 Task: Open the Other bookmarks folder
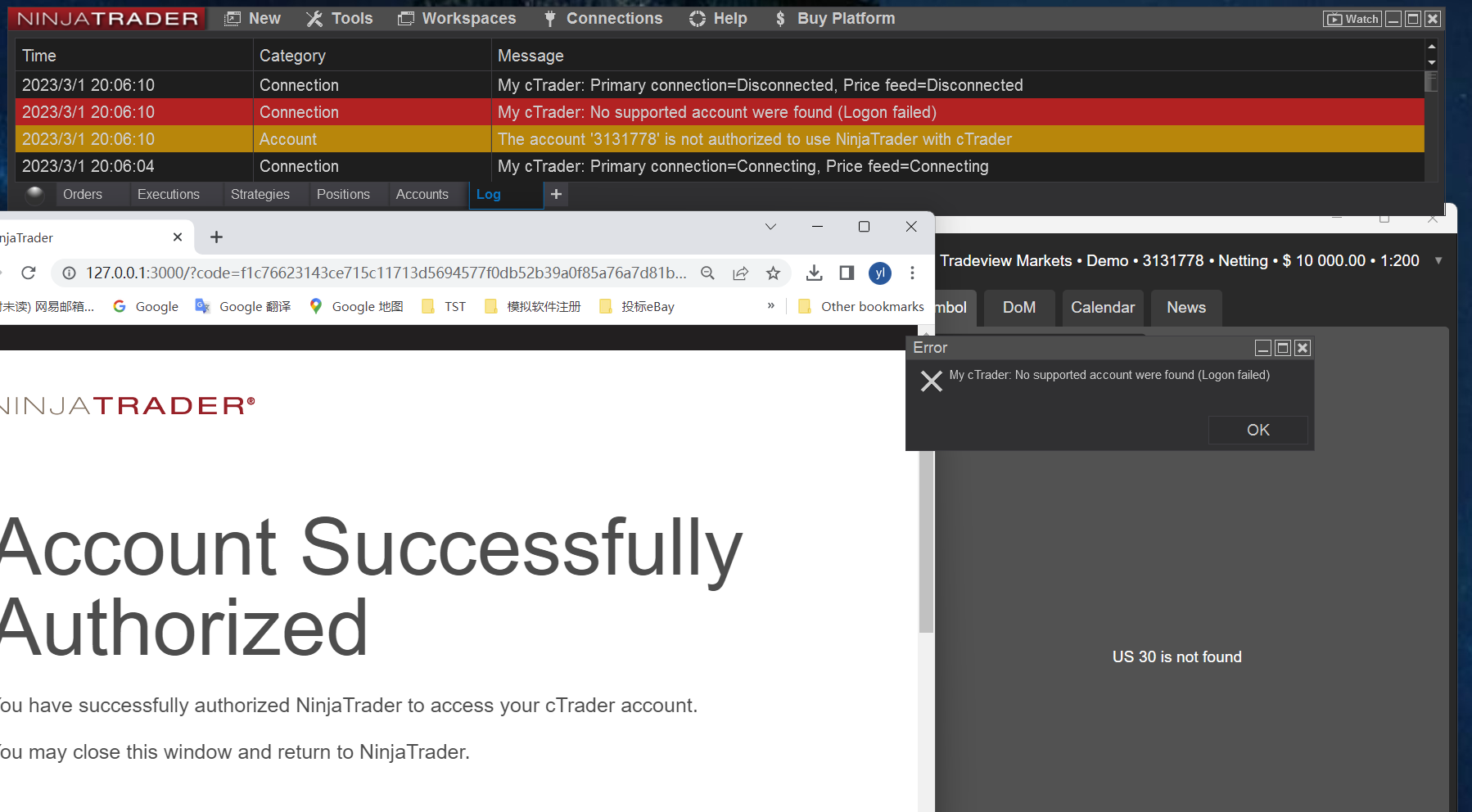pos(861,306)
